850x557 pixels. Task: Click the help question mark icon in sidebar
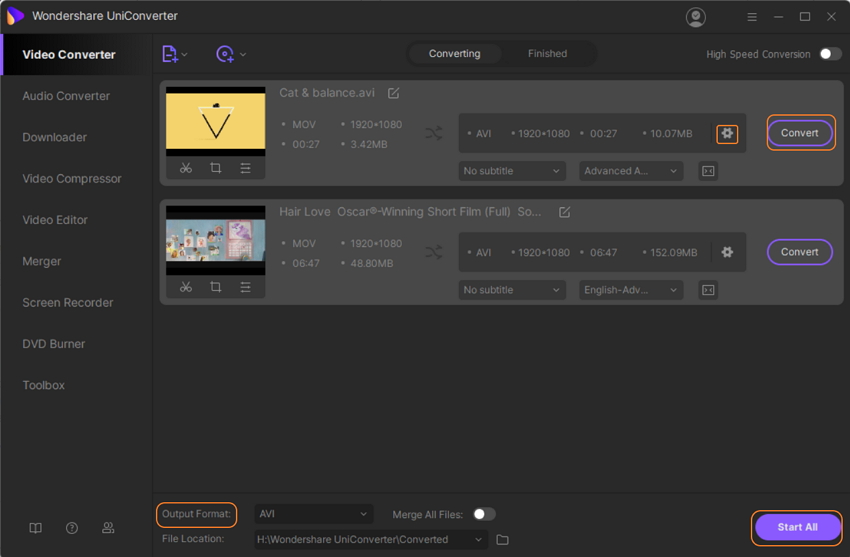tap(72, 528)
